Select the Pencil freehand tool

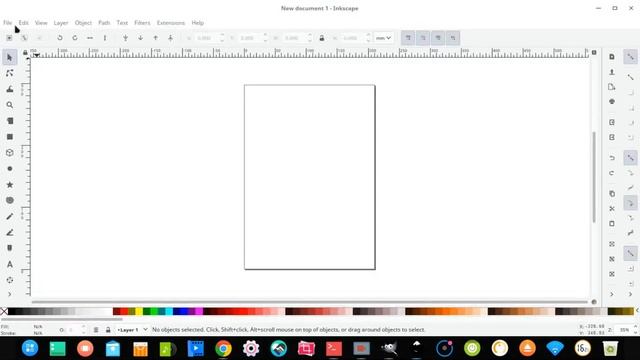coord(10,216)
